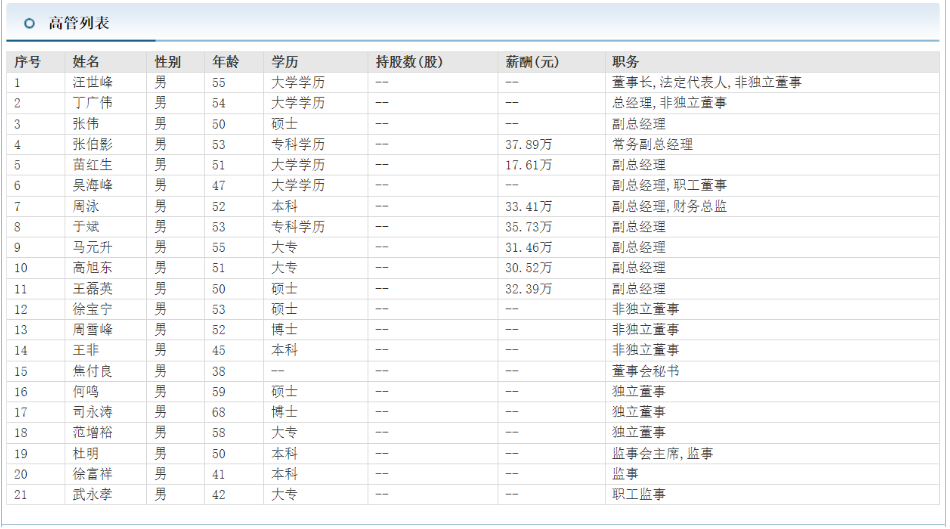Click the salary value 35.73万
The height and width of the screenshot is (529, 950).
point(529,227)
